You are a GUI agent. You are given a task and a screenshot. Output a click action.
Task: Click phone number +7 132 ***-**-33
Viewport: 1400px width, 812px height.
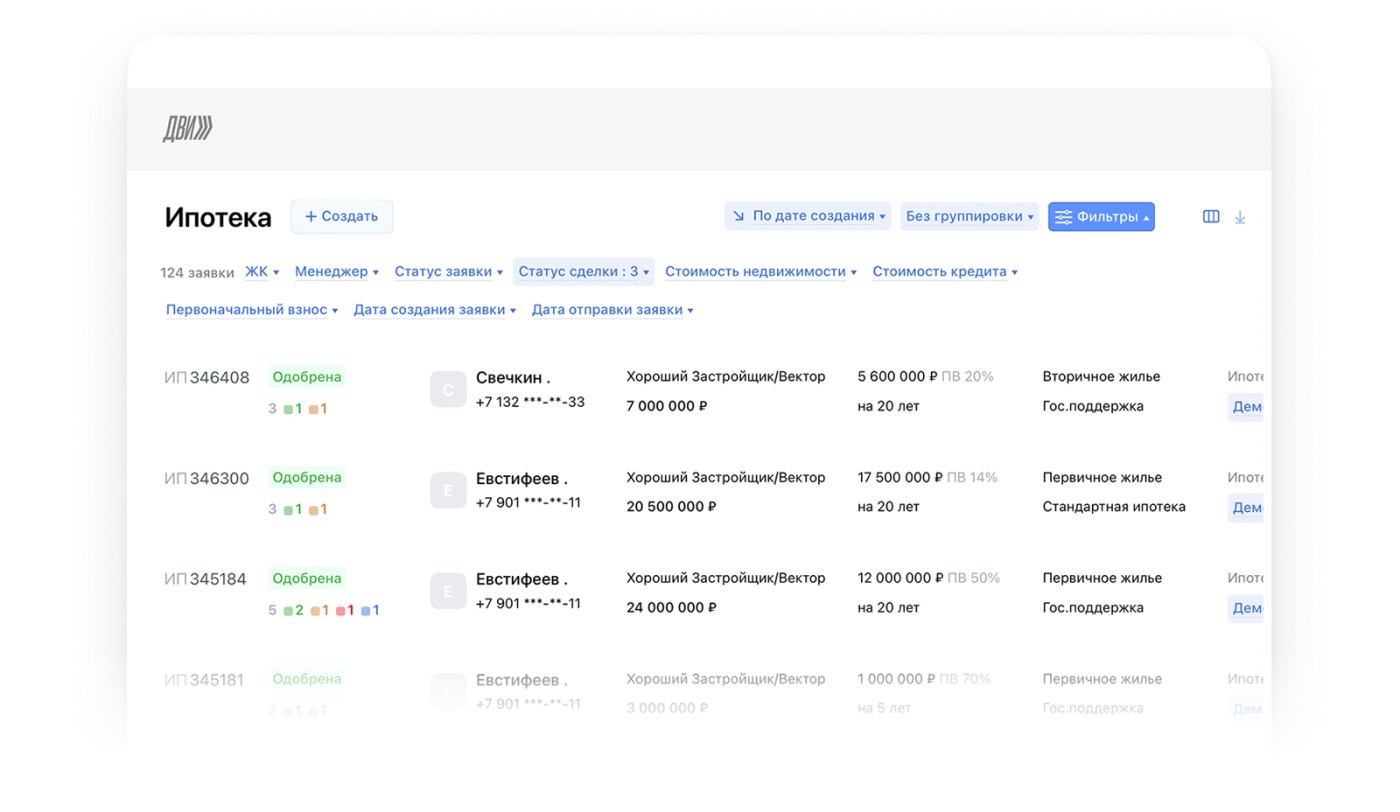[530, 402]
